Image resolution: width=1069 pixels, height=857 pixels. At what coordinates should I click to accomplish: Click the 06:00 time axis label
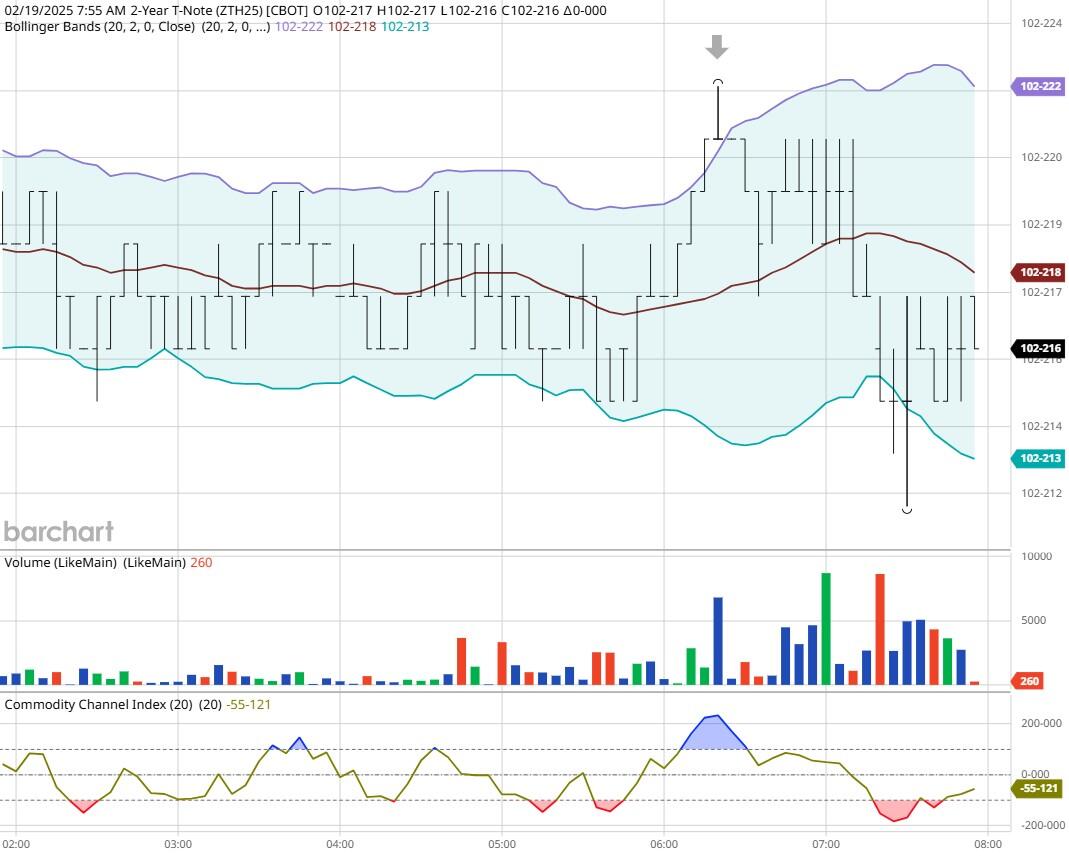(665, 844)
